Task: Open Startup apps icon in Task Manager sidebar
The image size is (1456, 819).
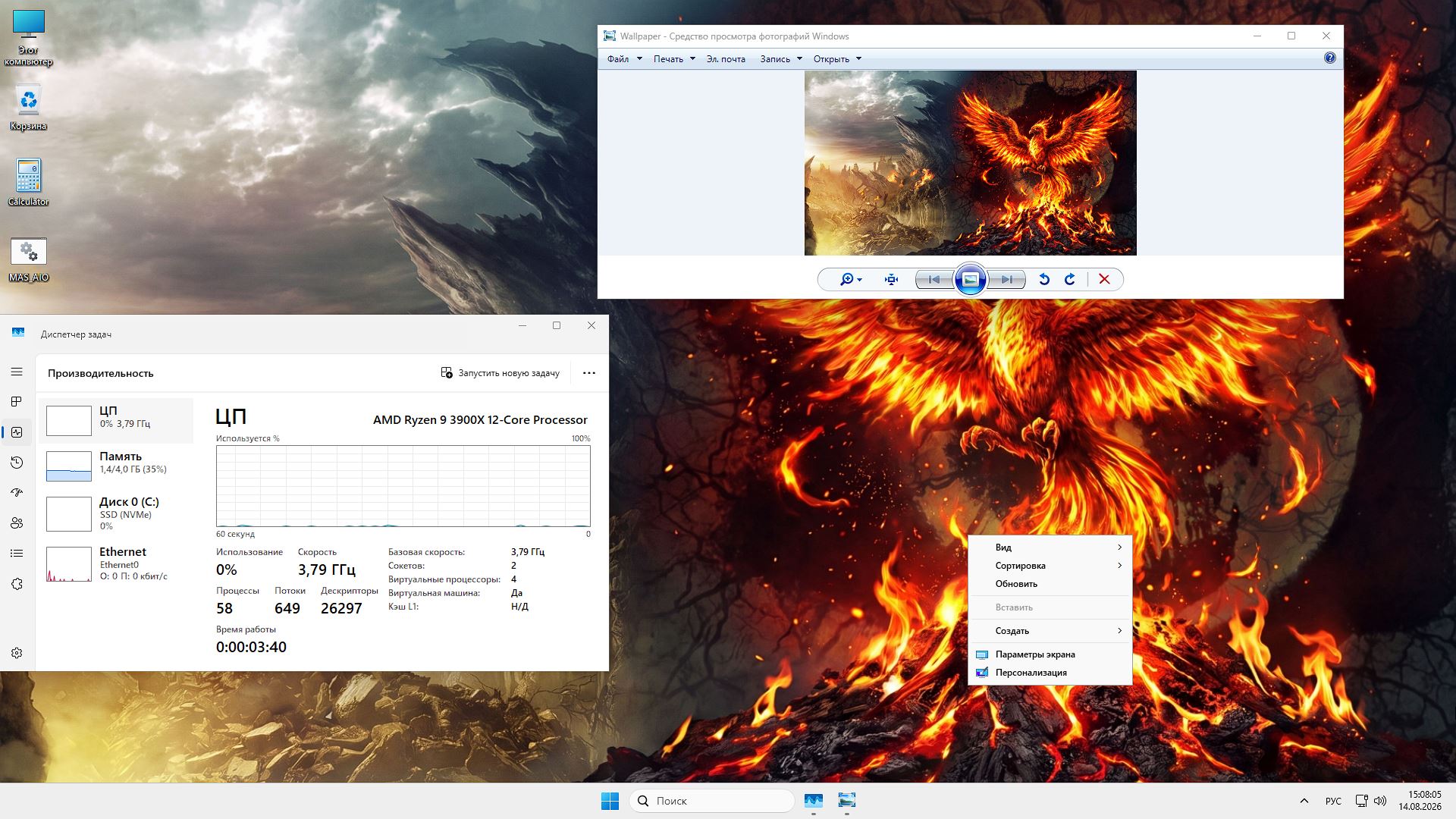Action: [x=17, y=493]
